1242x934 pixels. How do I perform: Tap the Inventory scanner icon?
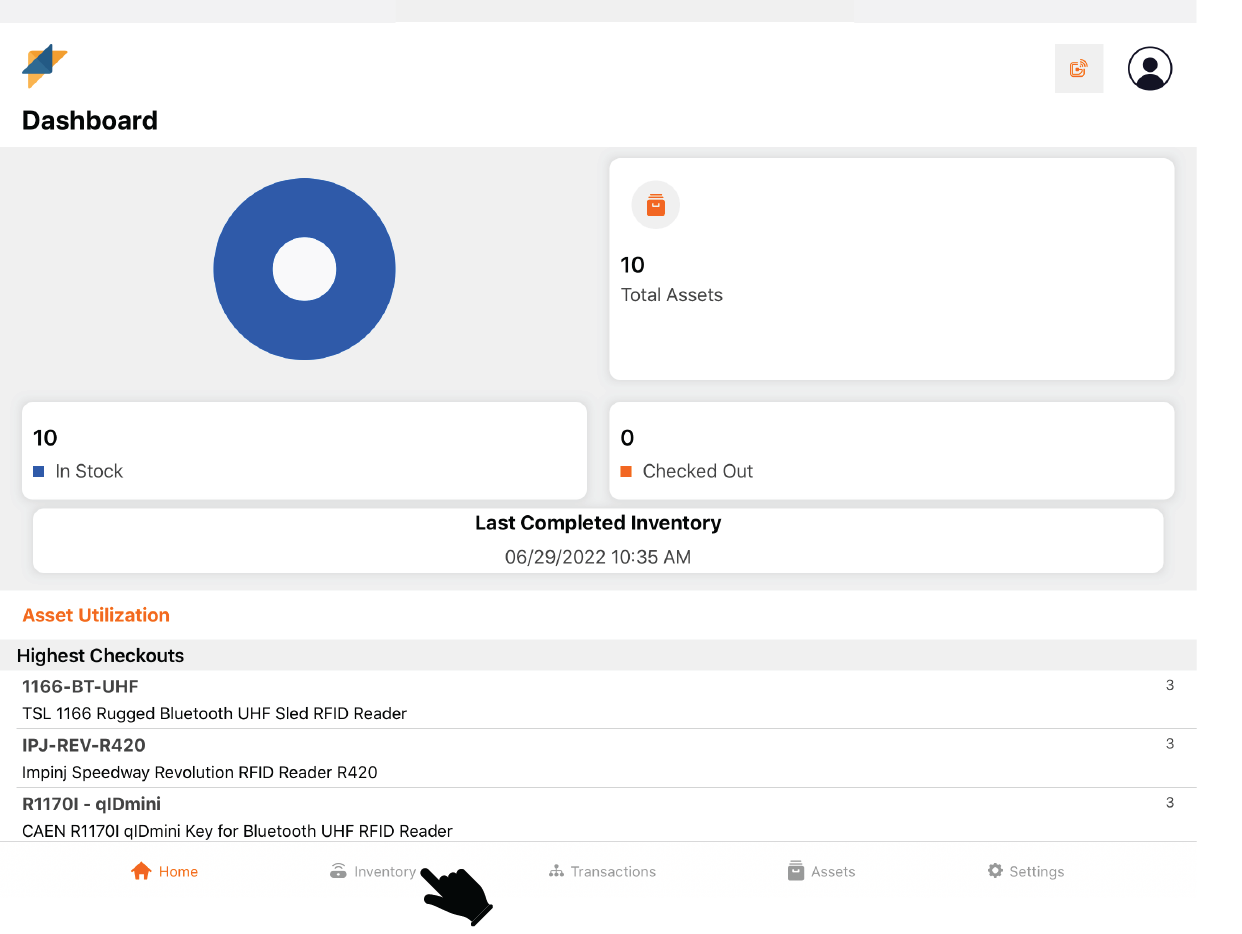coord(338,871)
